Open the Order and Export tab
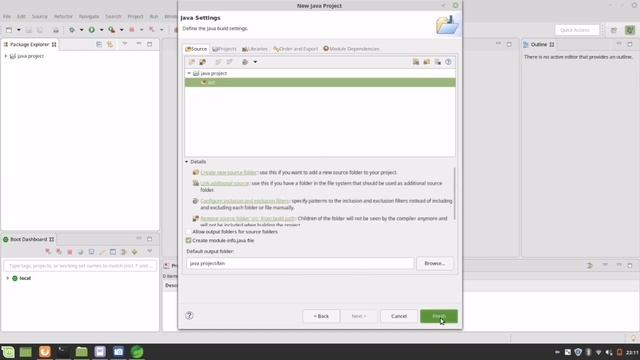640x360 pixels. pos(296,49)
